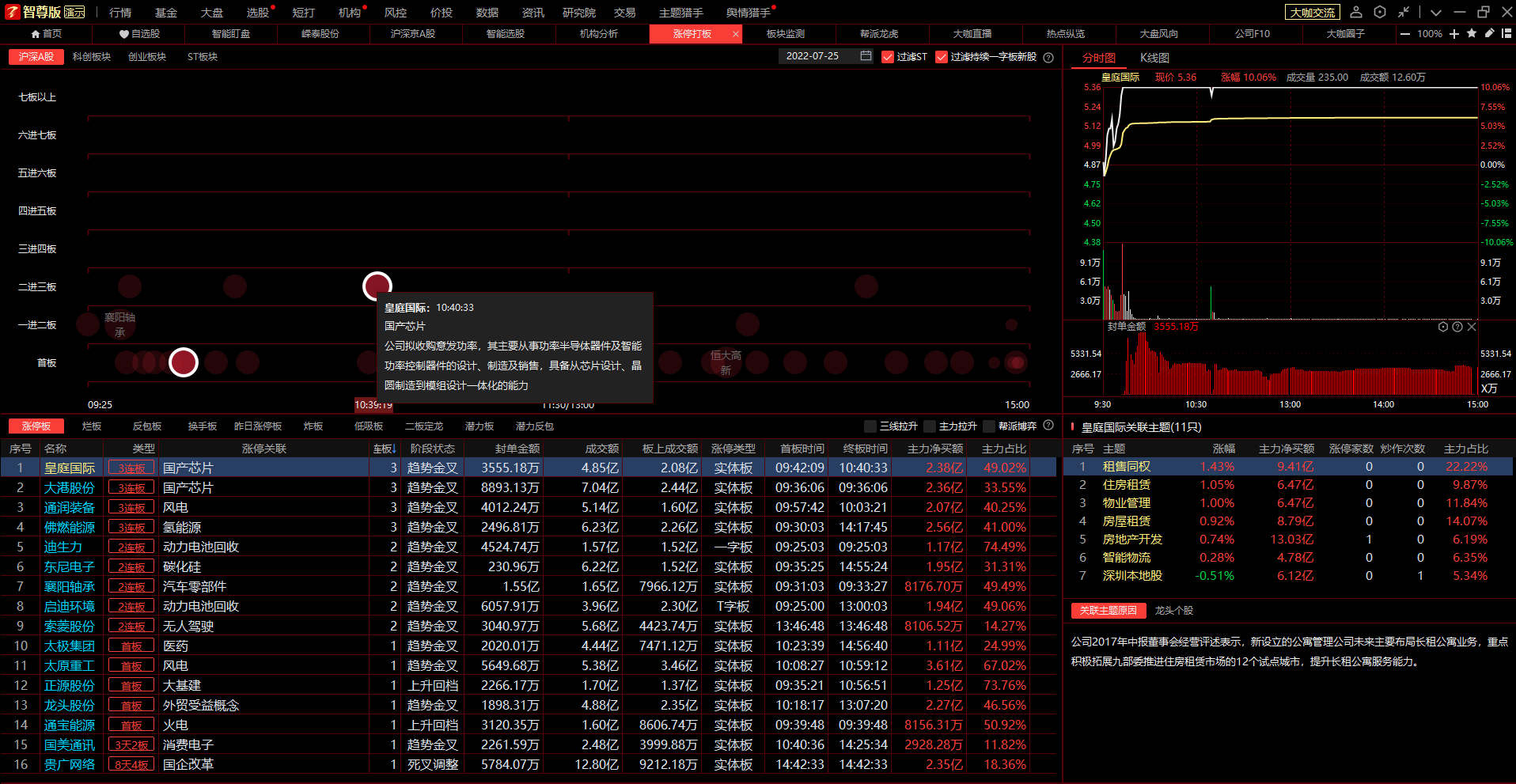Open the 主题猎手 menu
This screenshot has height=784, width=1516.
pos(681,13)
